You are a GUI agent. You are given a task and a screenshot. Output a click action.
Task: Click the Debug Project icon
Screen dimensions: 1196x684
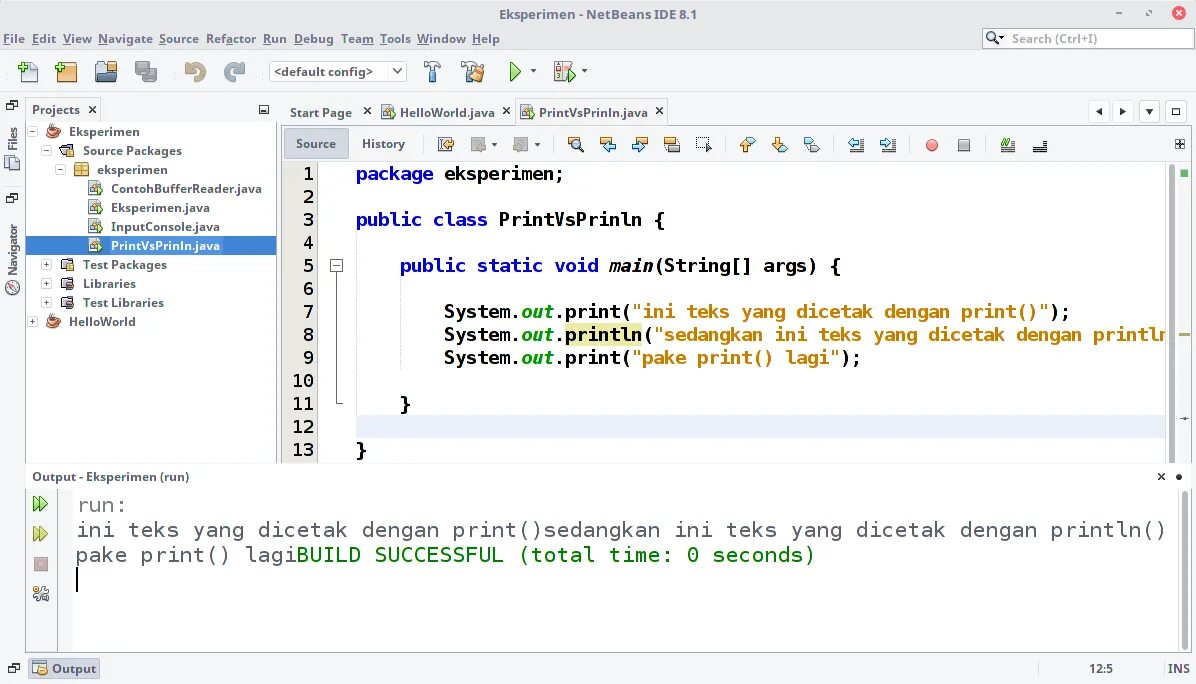(x=564, y=72)
